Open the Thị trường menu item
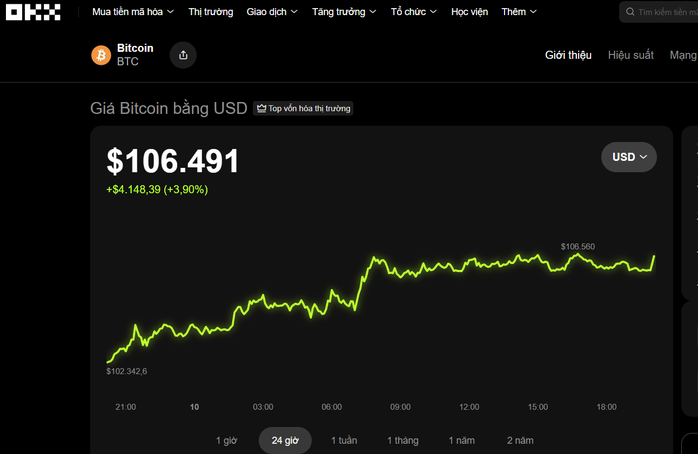This screenshot has height=454, width=698. point(210,12)
